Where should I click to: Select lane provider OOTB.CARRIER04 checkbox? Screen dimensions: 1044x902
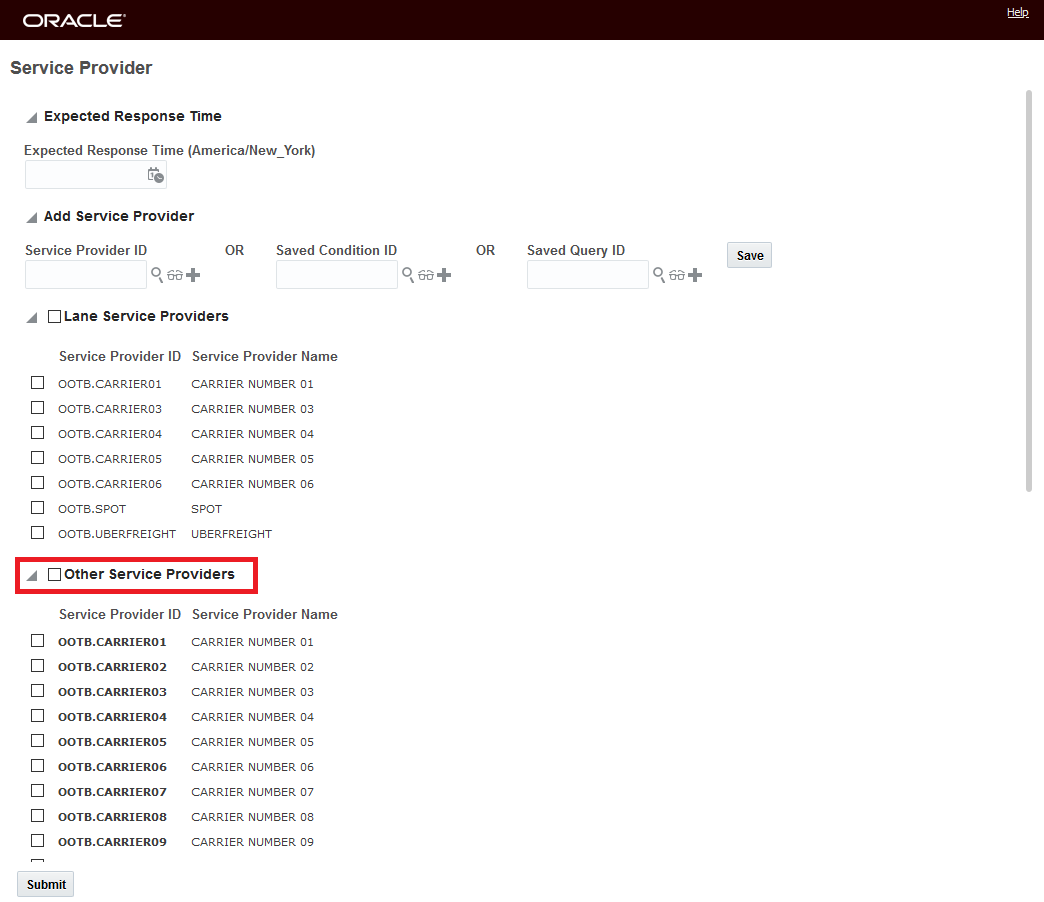[x=37, y=433]
